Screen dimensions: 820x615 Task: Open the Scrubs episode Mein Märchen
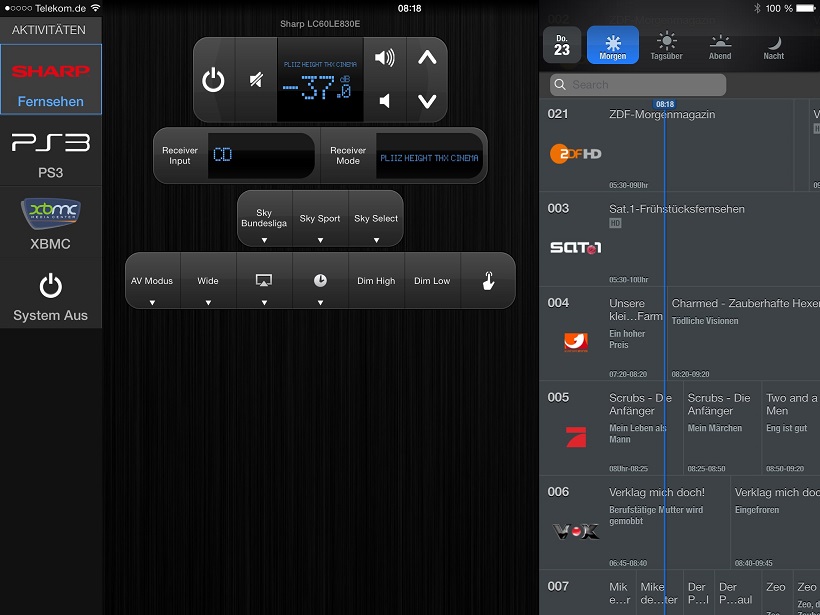[722, 428]
